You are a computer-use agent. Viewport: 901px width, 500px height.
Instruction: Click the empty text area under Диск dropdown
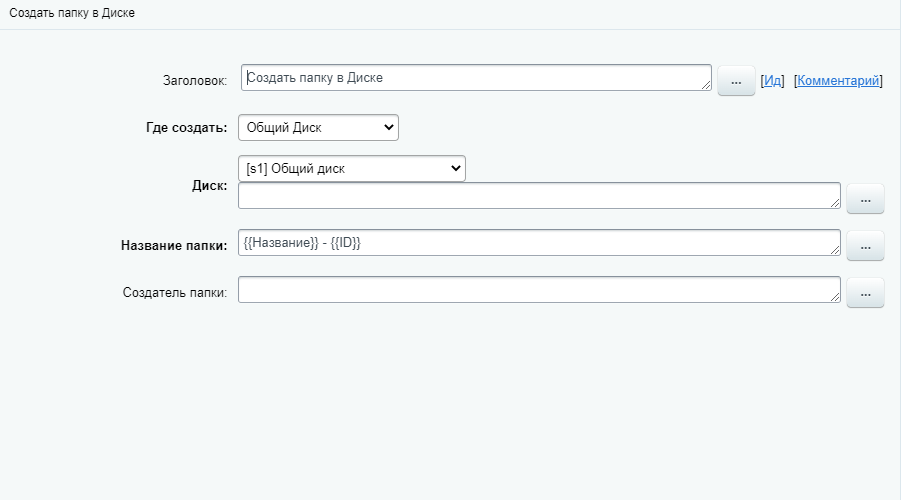point(538,196)
